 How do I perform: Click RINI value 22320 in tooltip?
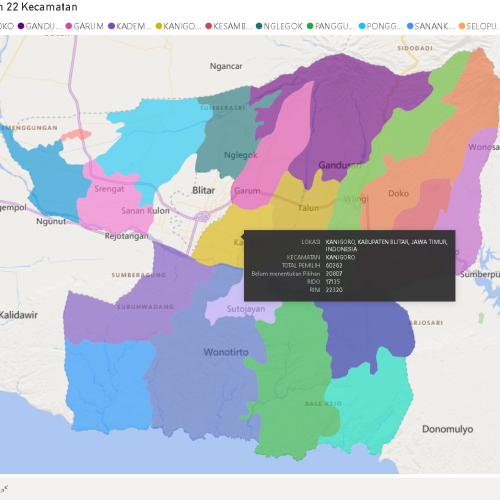334,290
